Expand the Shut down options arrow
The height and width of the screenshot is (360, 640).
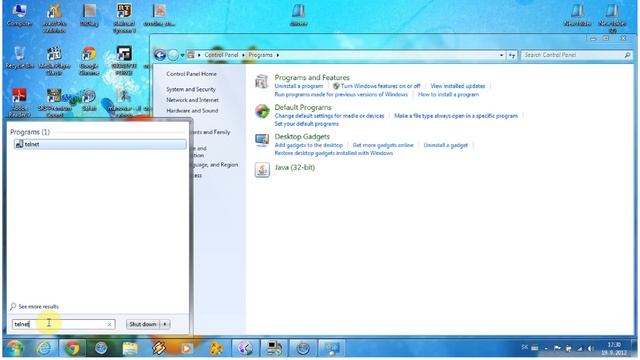(165, 324)
